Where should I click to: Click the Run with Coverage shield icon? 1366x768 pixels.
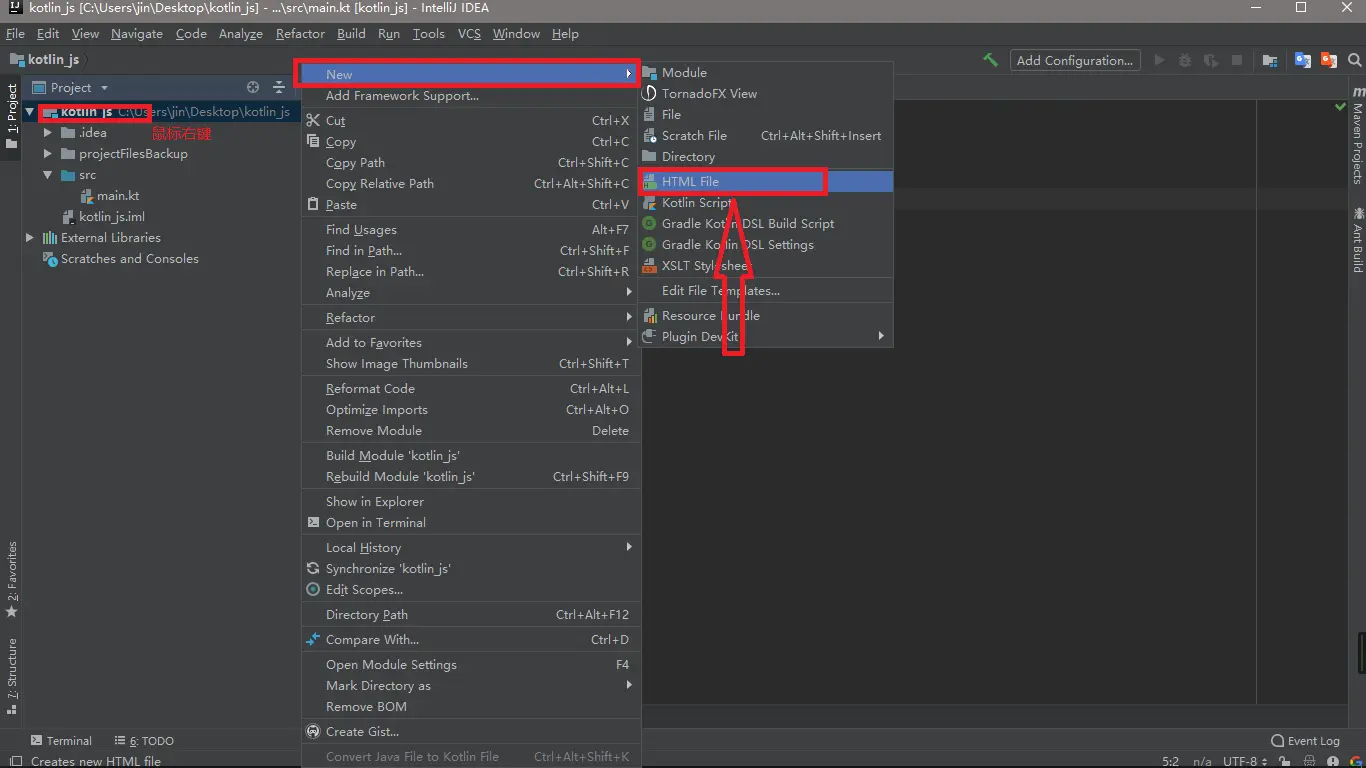pos(1211,60)
